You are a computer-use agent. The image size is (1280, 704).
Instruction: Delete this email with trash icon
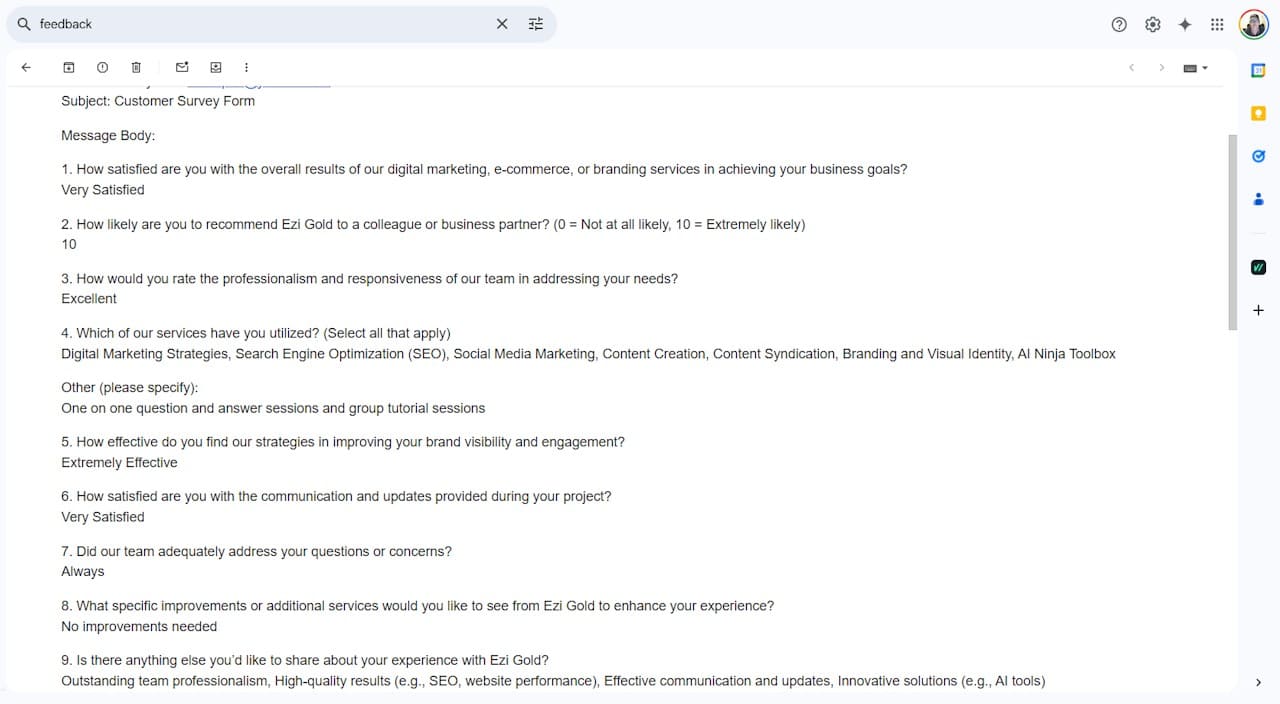tap(136, 67)
